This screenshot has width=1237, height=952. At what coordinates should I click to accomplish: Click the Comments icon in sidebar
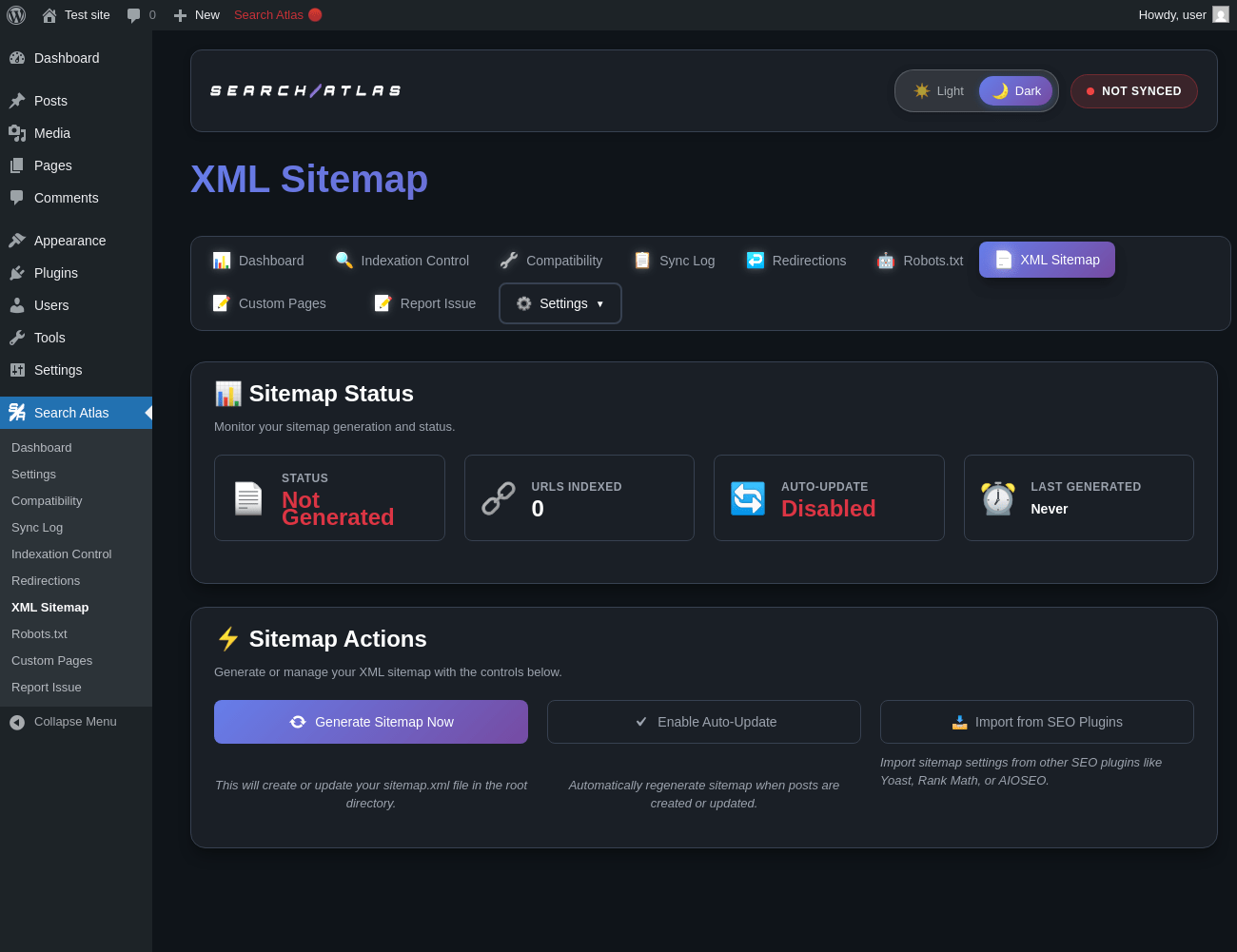point(17,198)
